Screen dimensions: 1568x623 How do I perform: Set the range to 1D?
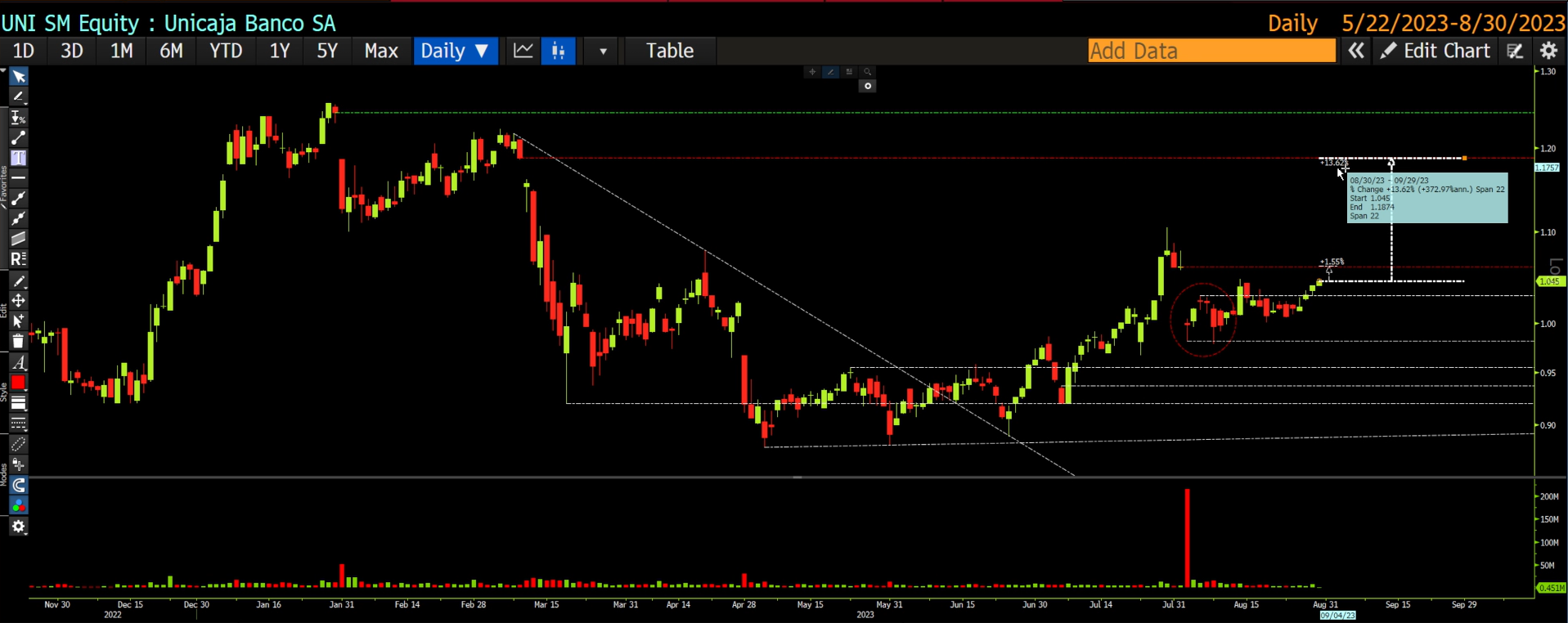point(23,51)
